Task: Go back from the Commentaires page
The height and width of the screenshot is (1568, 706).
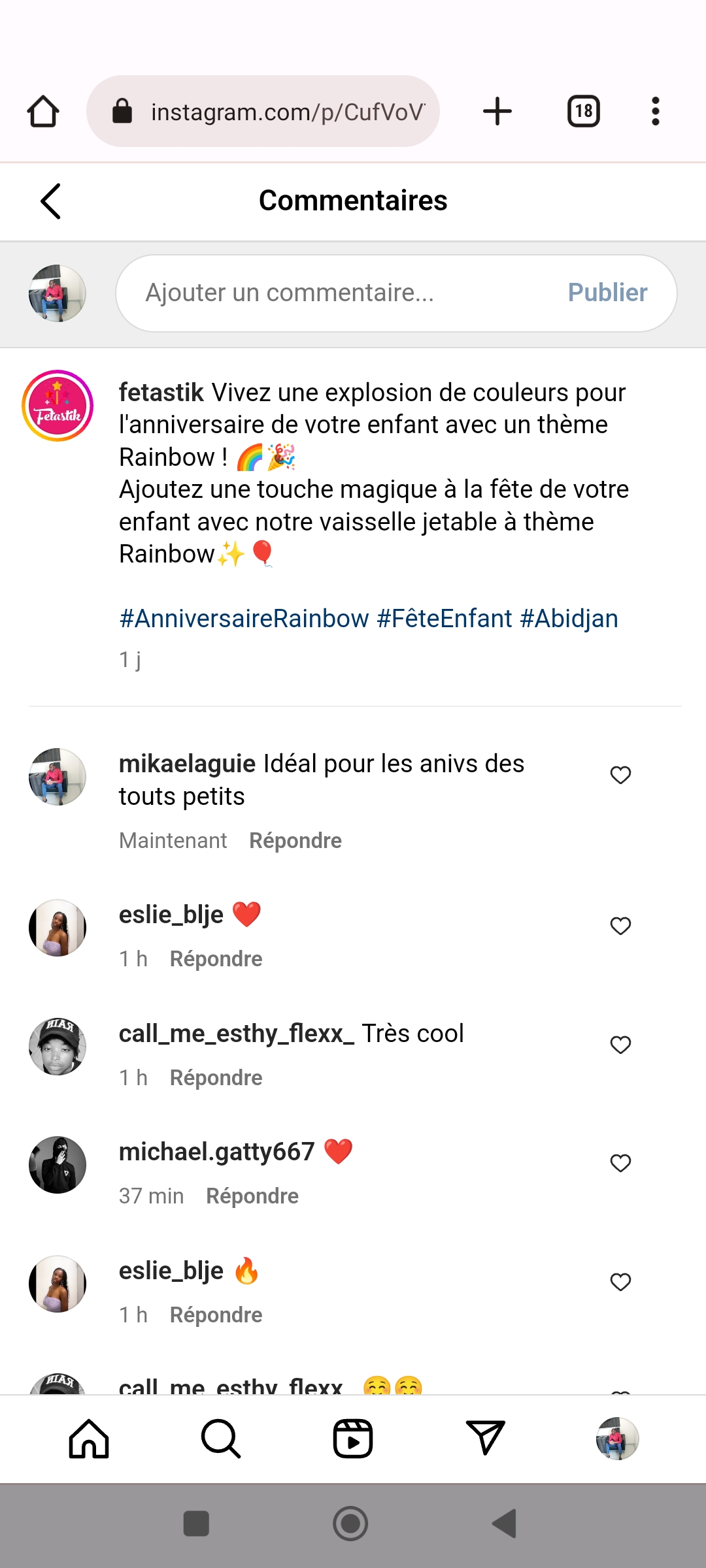Action: click(x=51, y=201)
